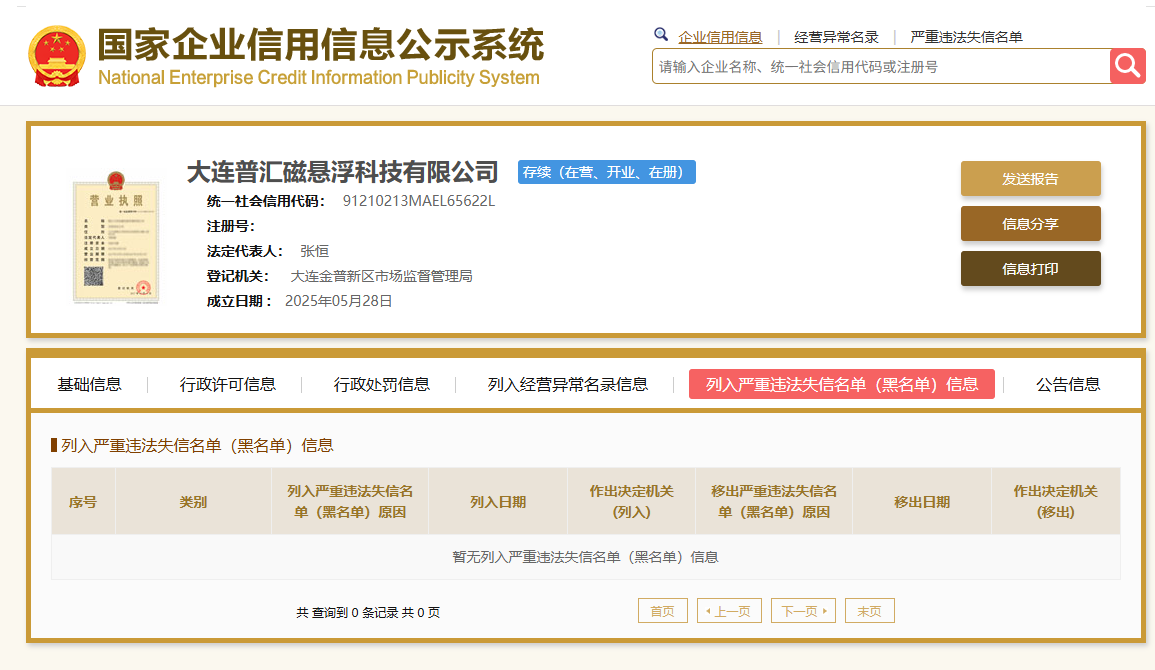
Task: Click the 信息打印 button
Action: pos(1031,269)
